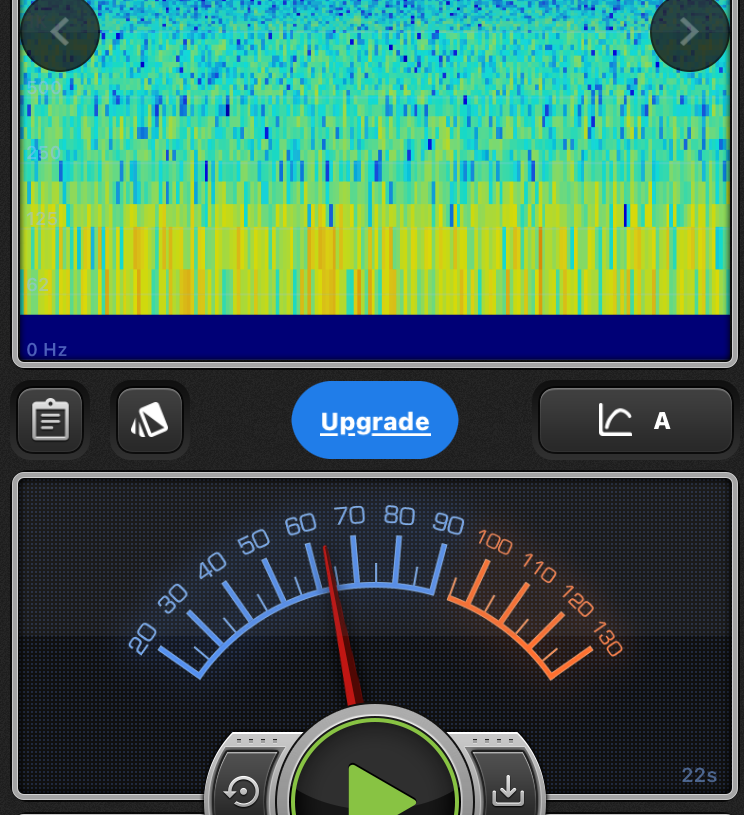Go to previous view with left arrow
744x815 pixels.
[x=60, y=32]
